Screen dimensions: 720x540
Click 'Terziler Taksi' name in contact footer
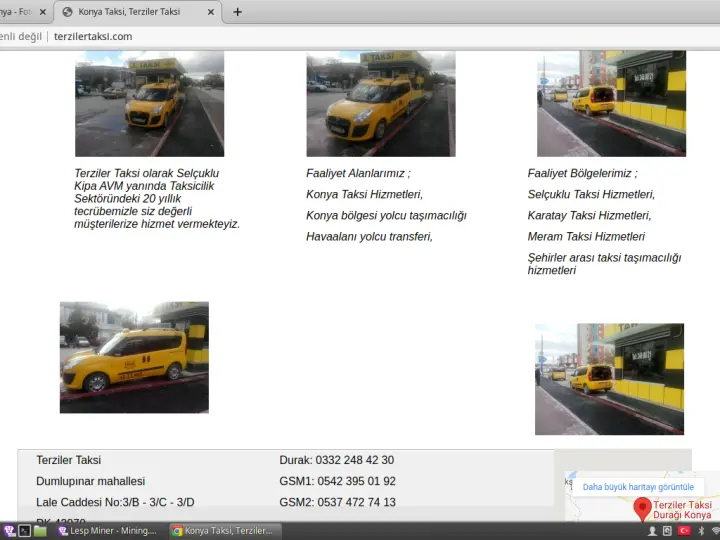pos(68,460)
